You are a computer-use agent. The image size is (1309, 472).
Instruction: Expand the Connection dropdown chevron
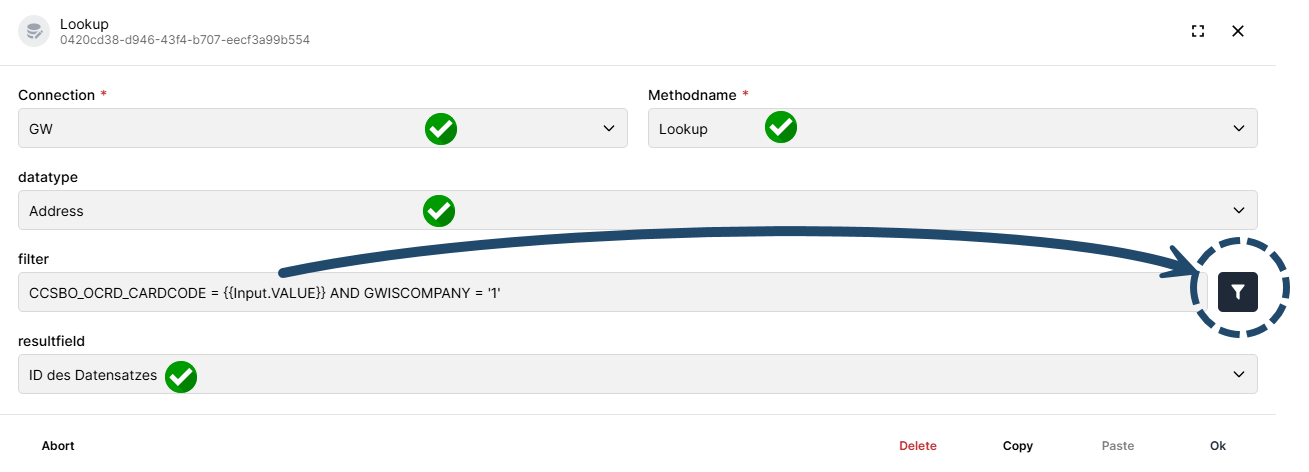610,128
